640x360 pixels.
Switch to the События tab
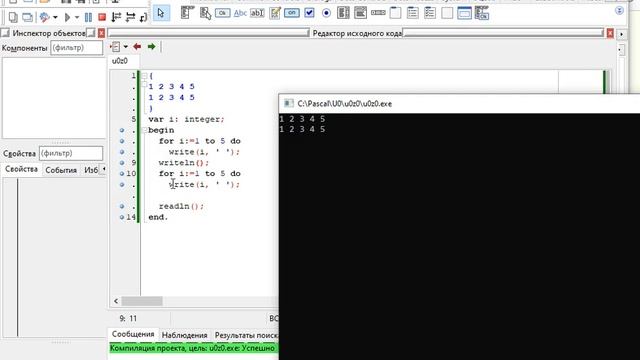click(x=61, y=170)
